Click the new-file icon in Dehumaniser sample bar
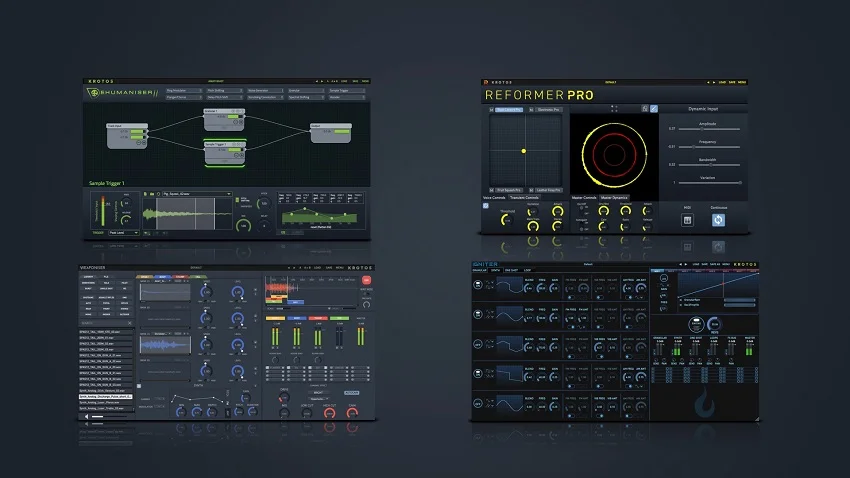850x478 pixels. point(145,193)
